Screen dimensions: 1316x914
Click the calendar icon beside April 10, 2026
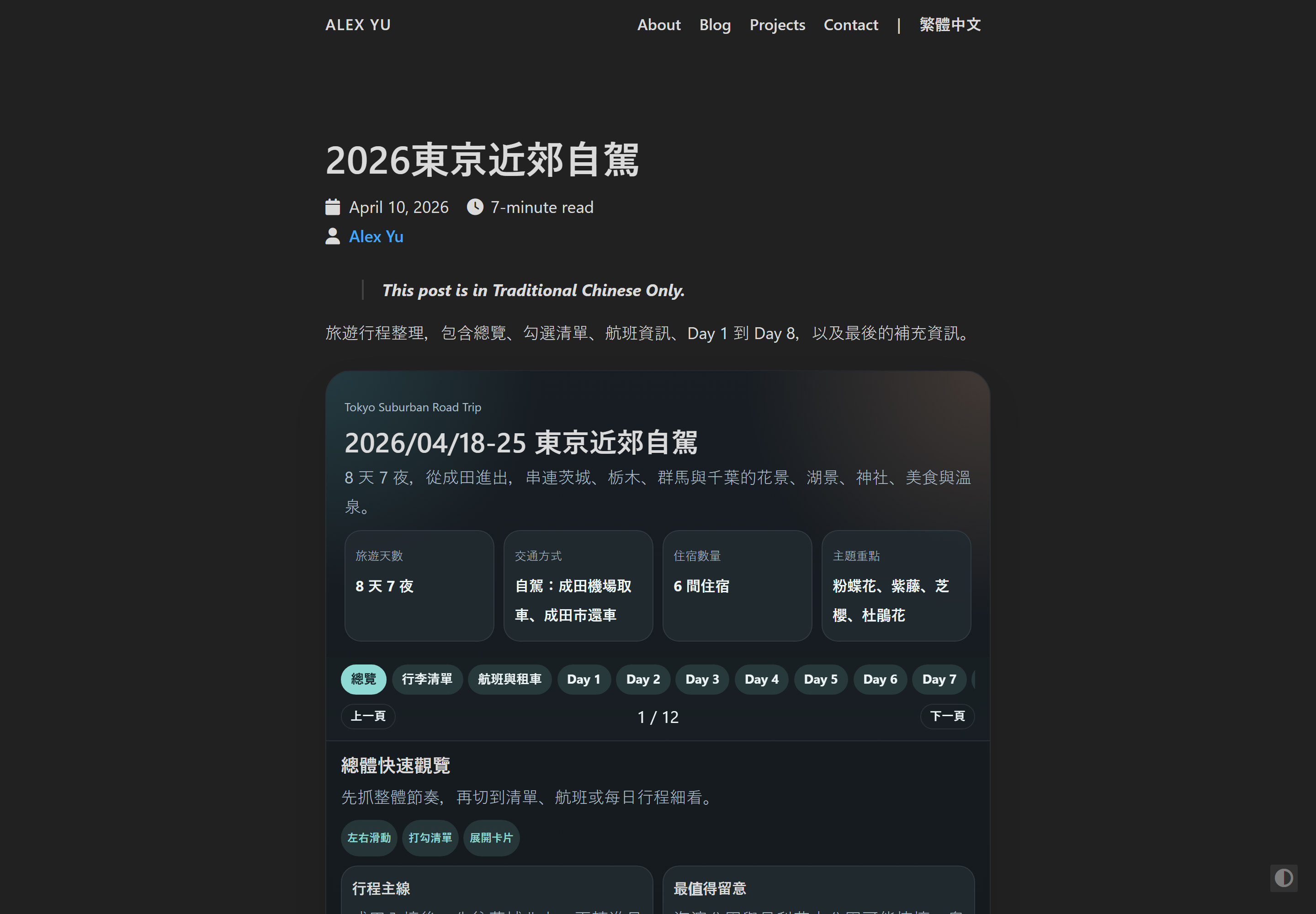(333, 207)
